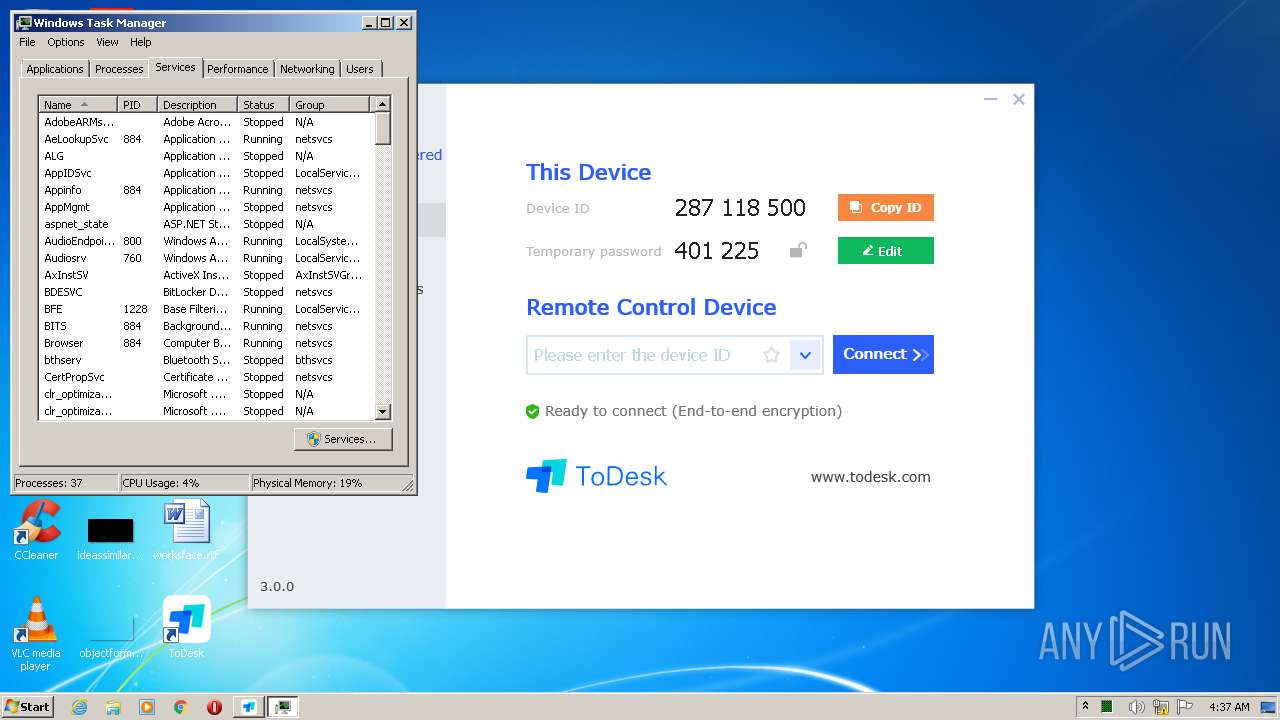Select the bthserv service row
This screenshot has height=720, width=1280.
coord(206,360)
